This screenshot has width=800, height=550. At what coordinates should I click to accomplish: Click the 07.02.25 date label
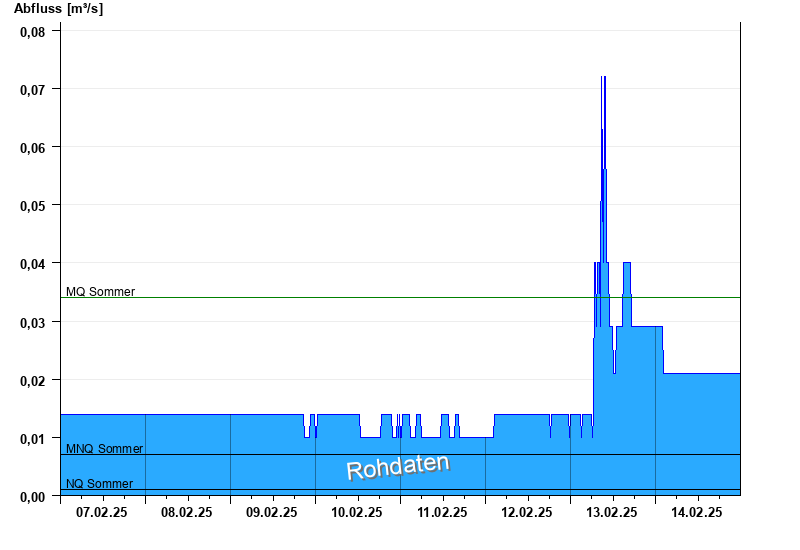[x=102, y=512]
